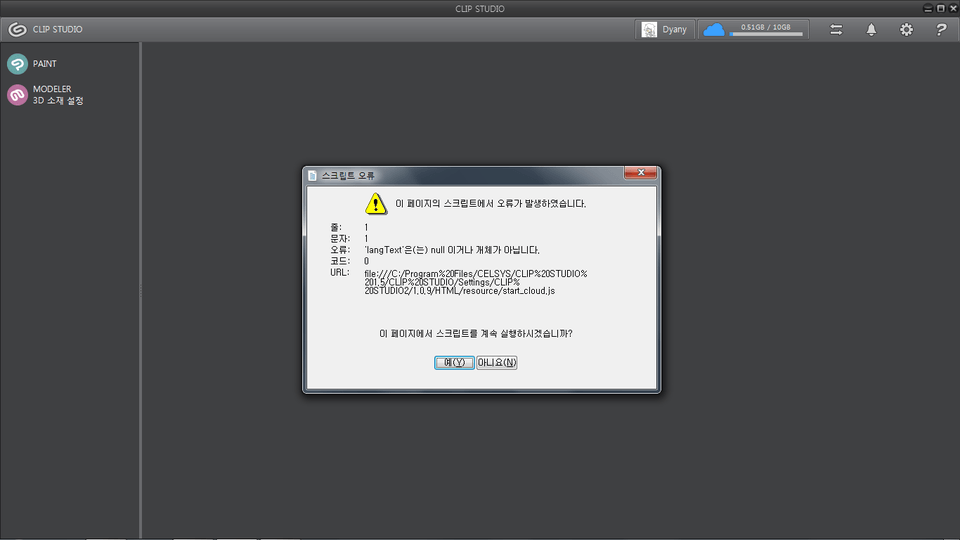960x540 pixels.
Task: Click the yellow warning icon
Action: point(376,203)
